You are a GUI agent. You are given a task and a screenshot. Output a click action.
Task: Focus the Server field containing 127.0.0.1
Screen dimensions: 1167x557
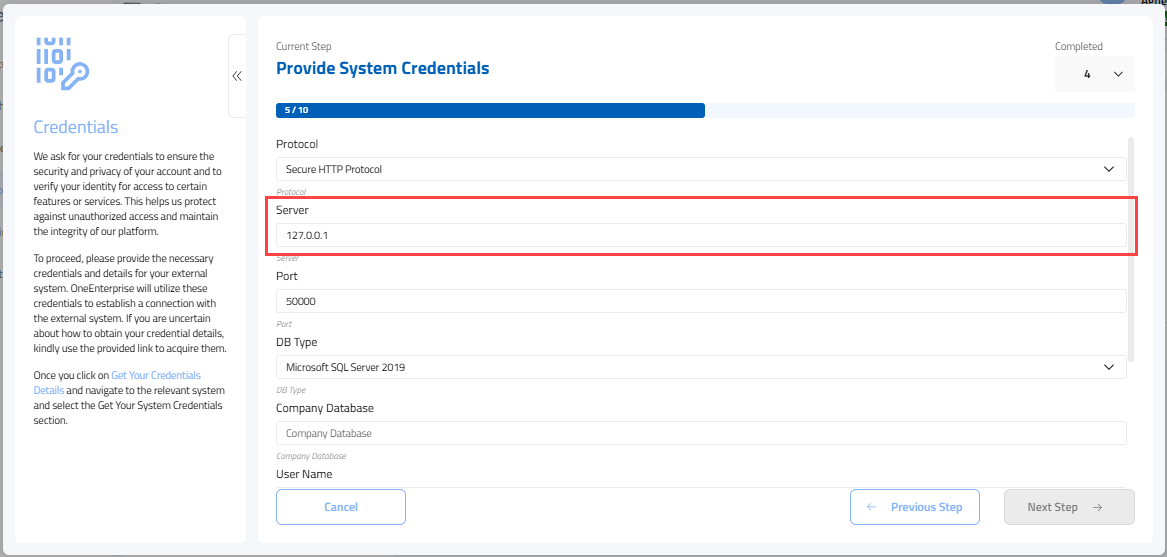click(700, 235)
